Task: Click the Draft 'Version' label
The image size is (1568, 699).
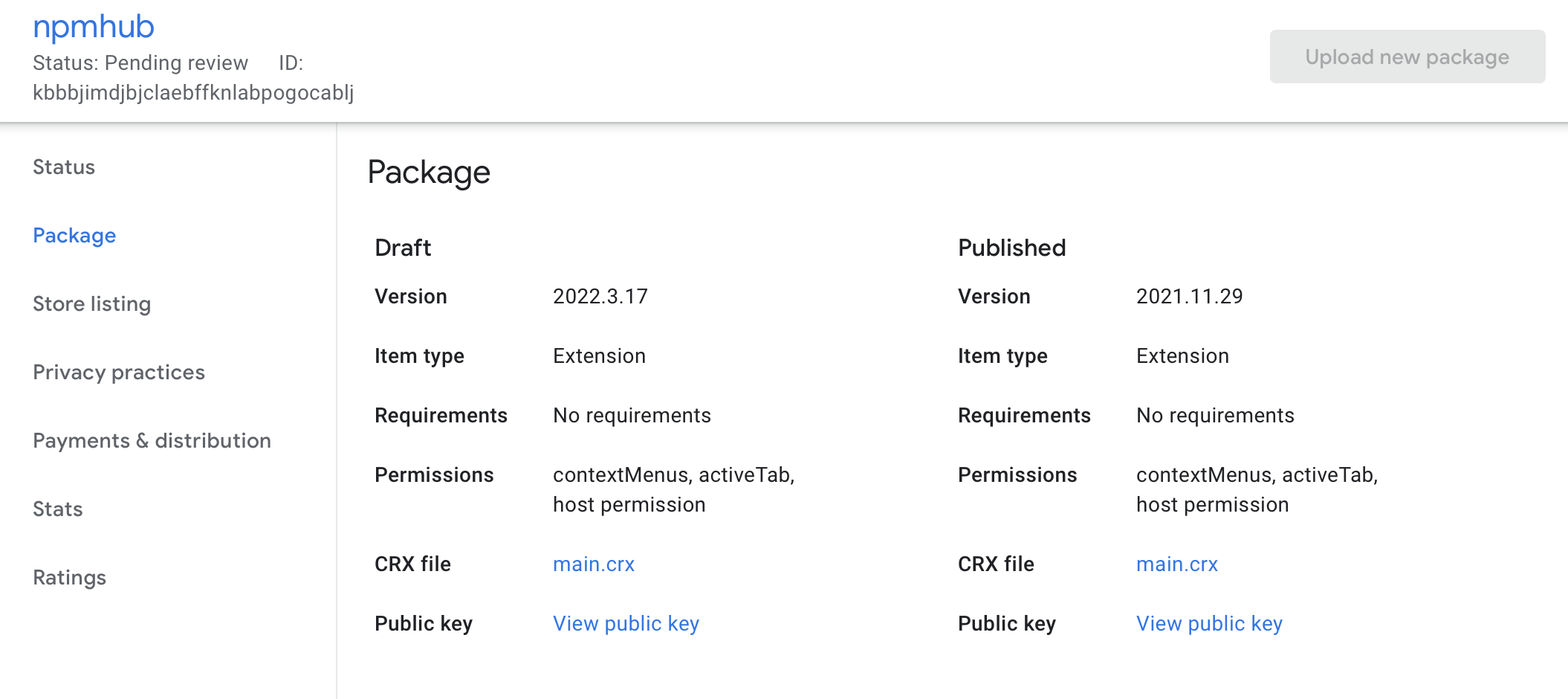Action: point(411,297)
